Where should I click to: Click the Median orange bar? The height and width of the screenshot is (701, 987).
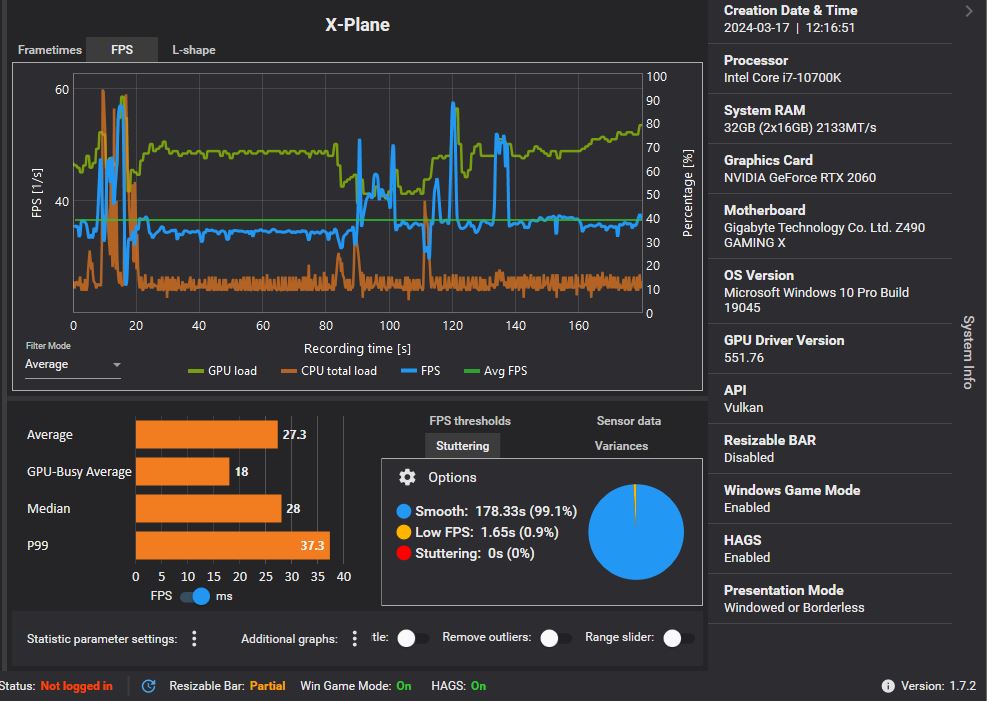pos(208,508)
